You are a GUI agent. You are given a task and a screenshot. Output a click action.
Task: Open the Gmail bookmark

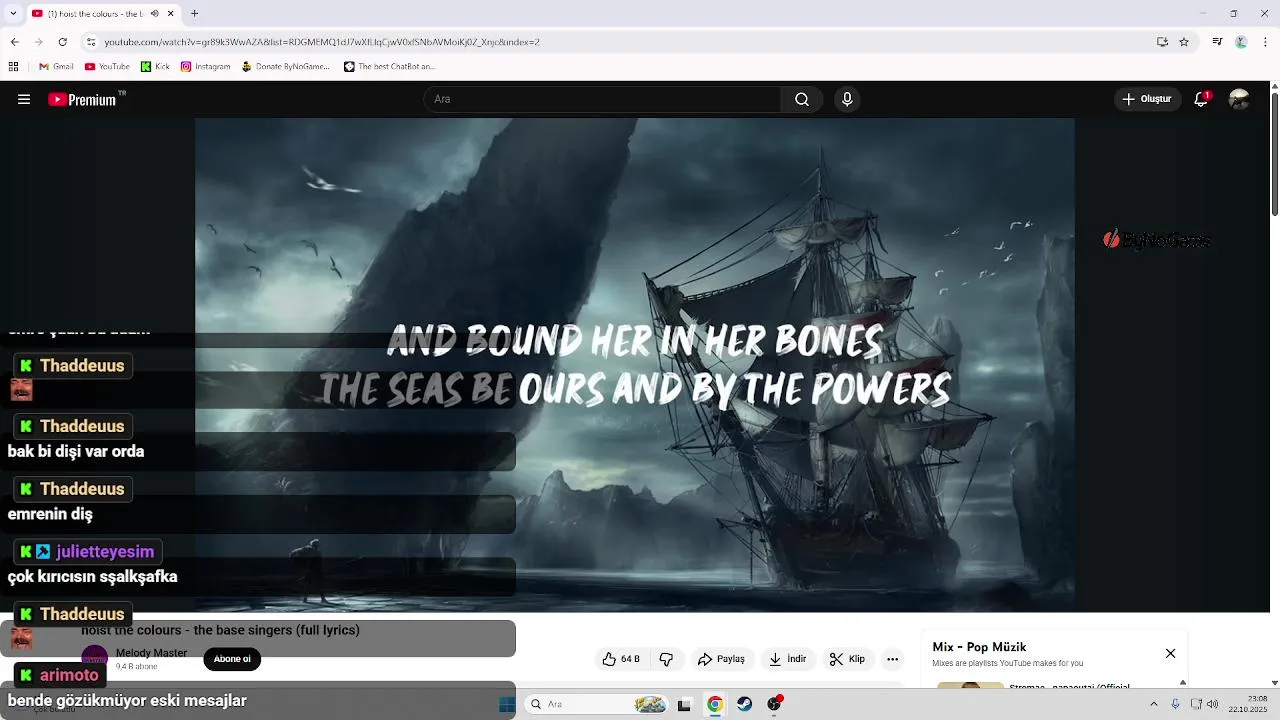click(x=56, y=67)
